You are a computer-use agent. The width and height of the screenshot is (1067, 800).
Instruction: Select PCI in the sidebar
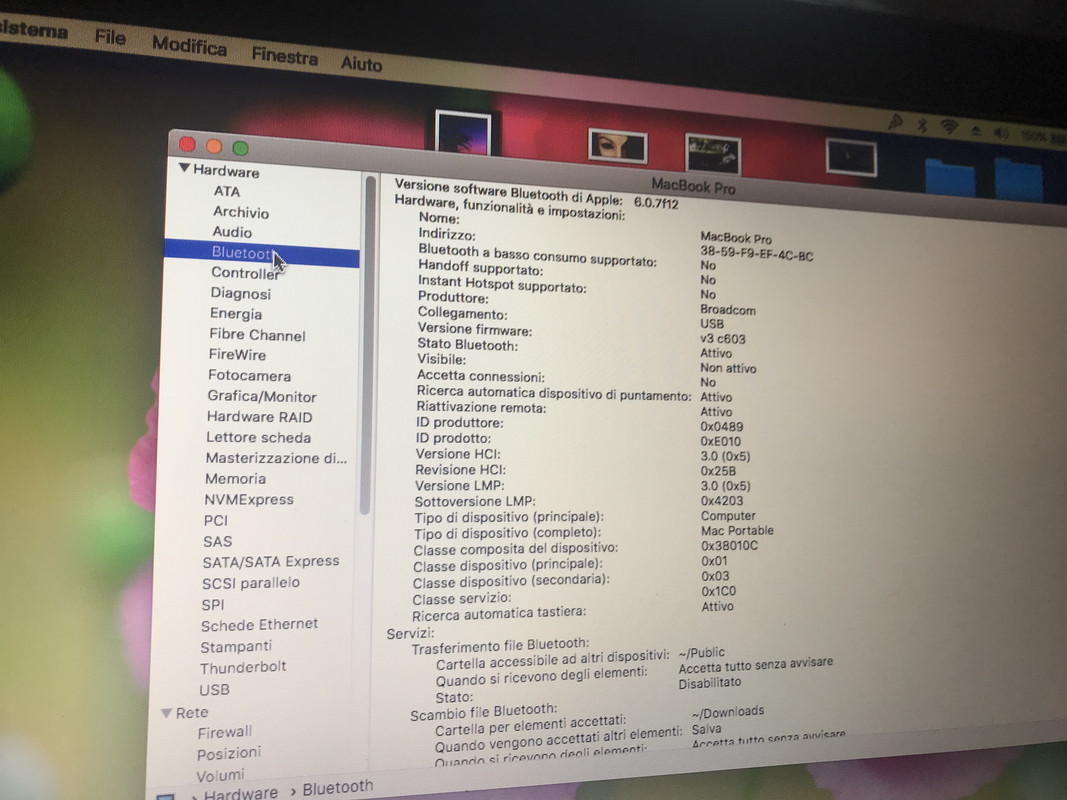(216, 520)
